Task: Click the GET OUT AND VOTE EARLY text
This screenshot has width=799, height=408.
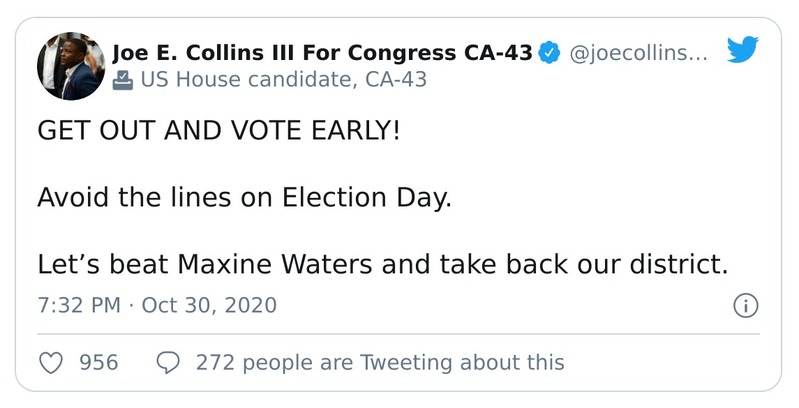Action: tap(217, 132)
